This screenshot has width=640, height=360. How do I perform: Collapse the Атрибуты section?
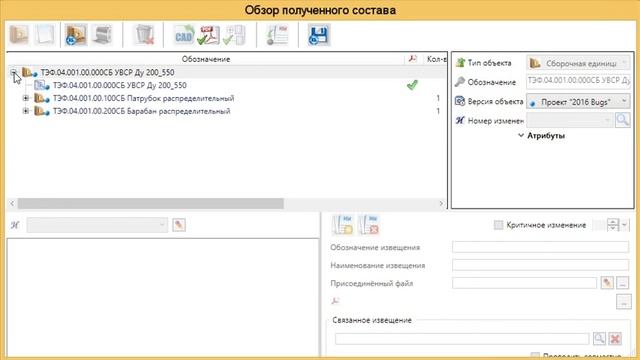point(521,136)
